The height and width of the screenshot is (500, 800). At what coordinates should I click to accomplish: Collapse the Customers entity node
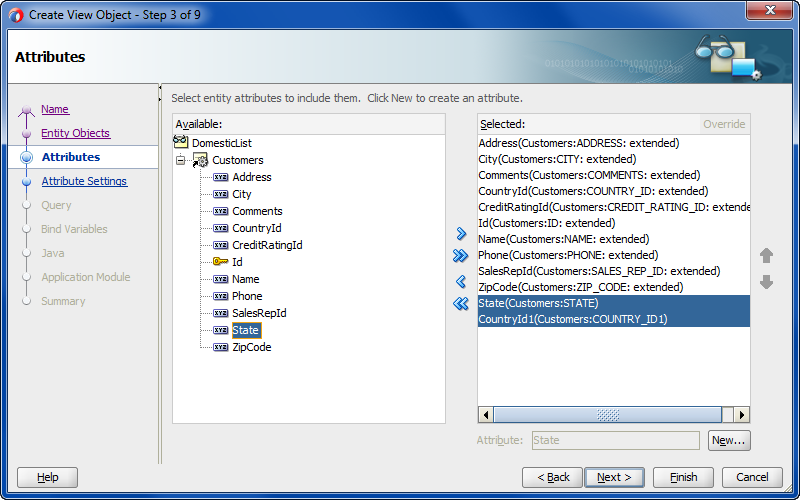[x=180, y=160]
